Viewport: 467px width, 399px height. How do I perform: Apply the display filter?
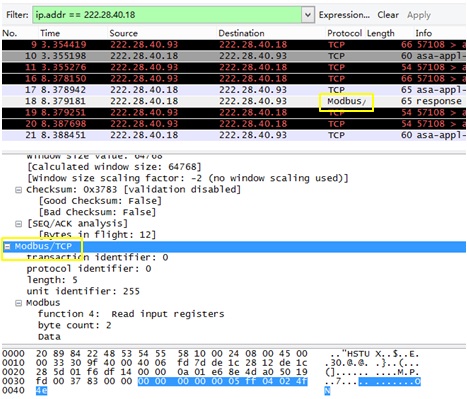click(x=419, y=15)
